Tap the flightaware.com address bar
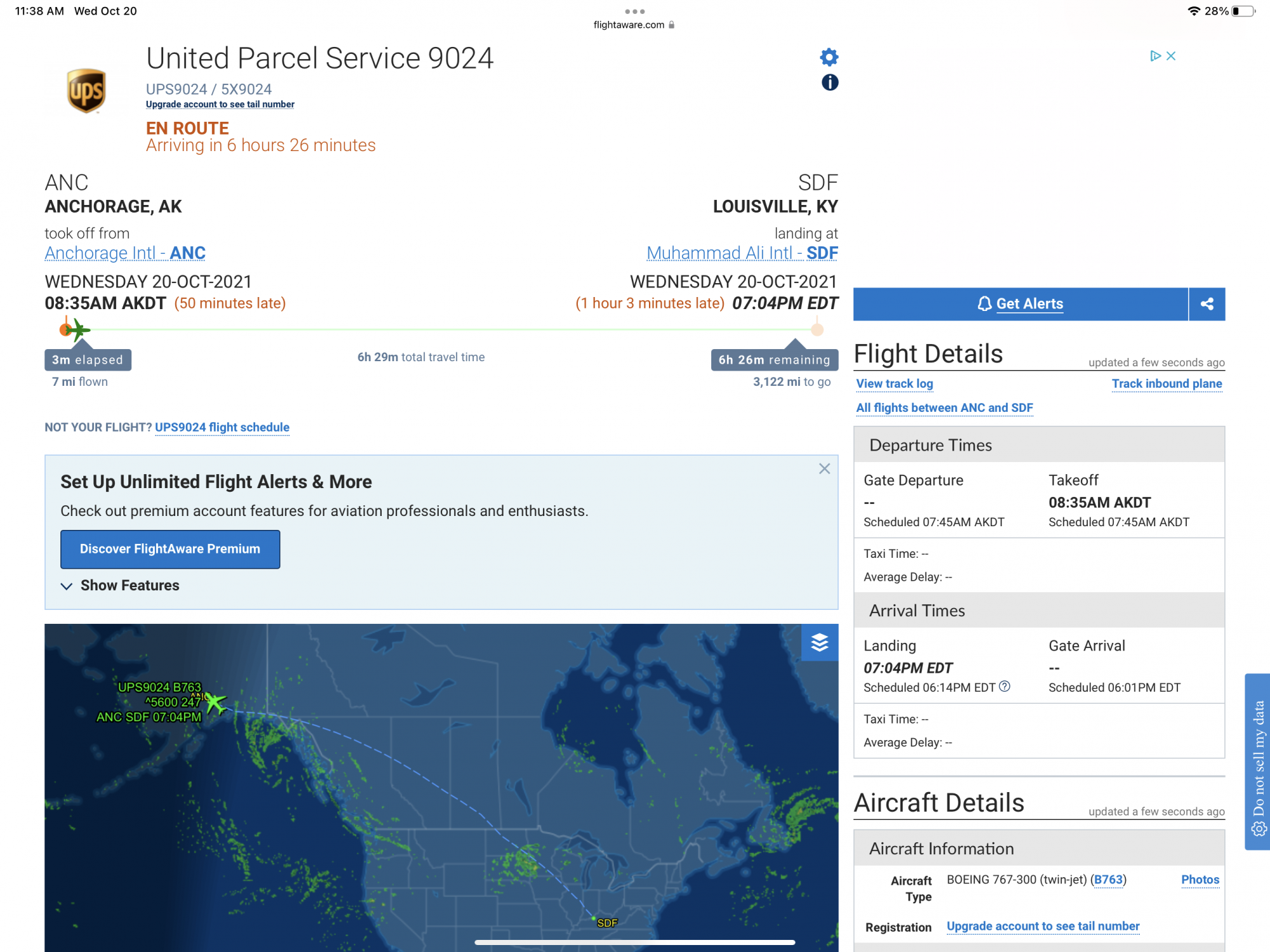This screenshot has height=952, width=1270. coord(634,25)
